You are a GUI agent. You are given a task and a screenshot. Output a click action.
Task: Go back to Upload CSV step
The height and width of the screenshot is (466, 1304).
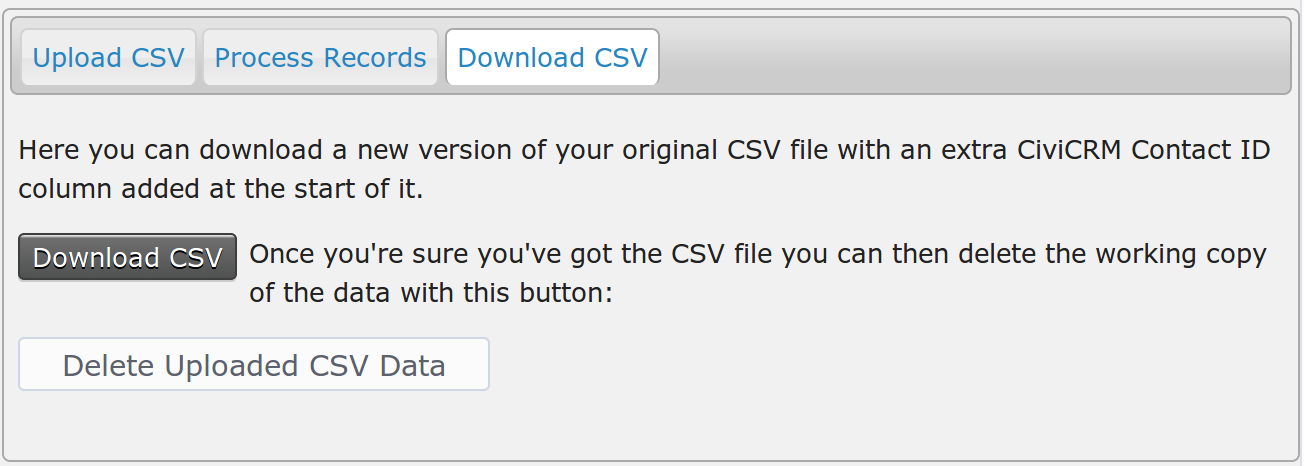[x=108, y=58]
